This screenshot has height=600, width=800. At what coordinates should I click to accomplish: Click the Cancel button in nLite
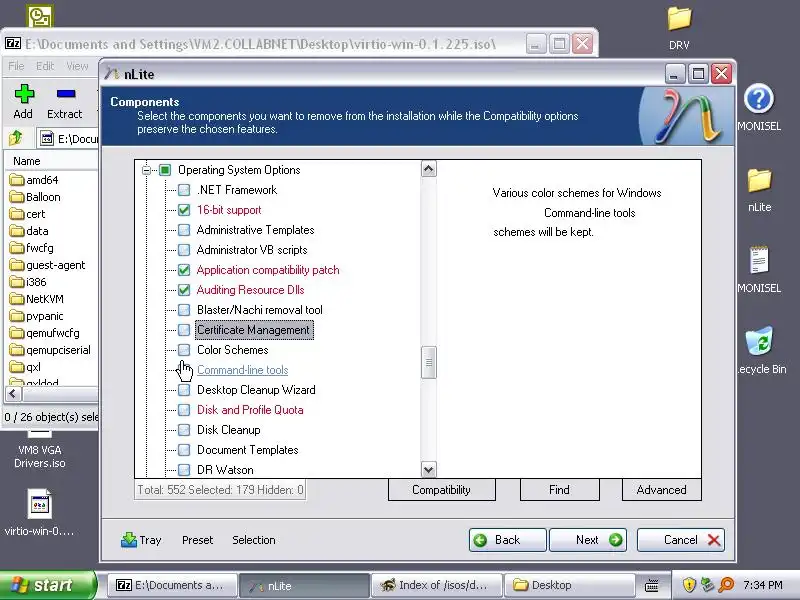(681, 540)
